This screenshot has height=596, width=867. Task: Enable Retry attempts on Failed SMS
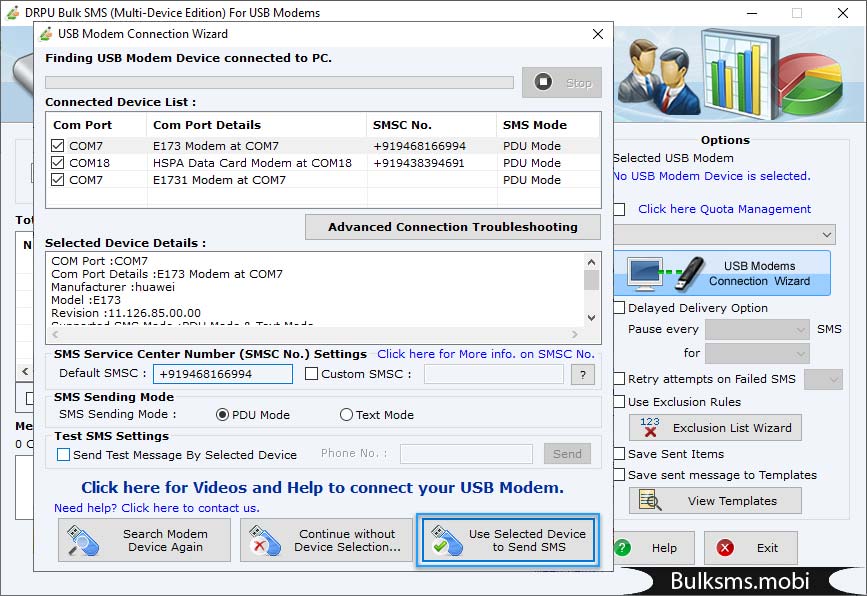tap(619, 379)
